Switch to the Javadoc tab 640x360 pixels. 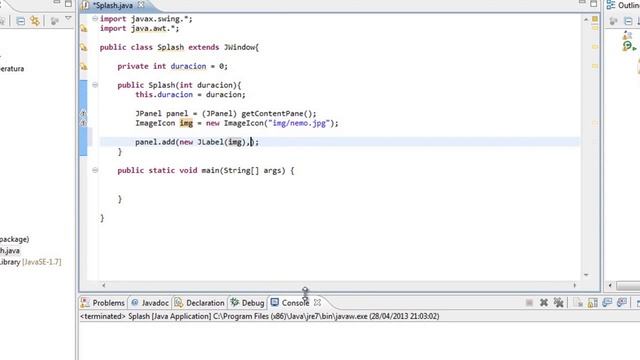tap(150, 303)
